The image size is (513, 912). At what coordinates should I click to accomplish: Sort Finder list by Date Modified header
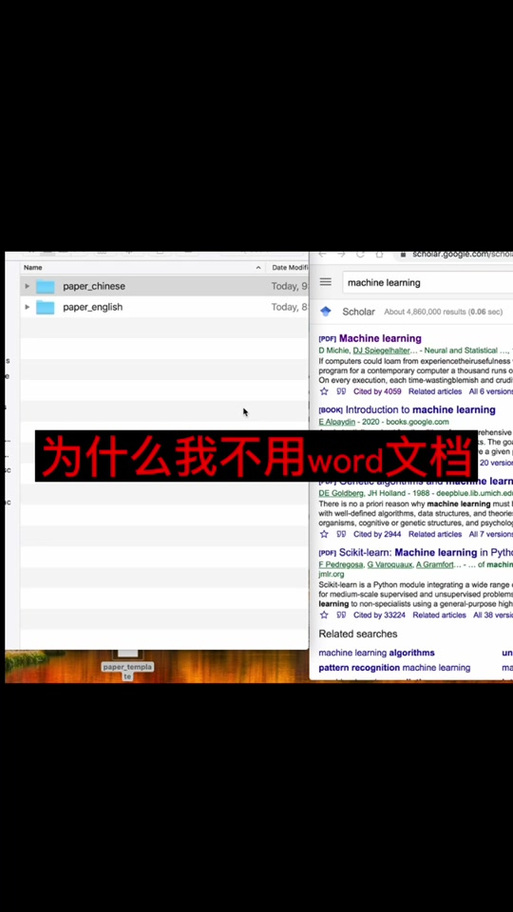coord(290,268)
